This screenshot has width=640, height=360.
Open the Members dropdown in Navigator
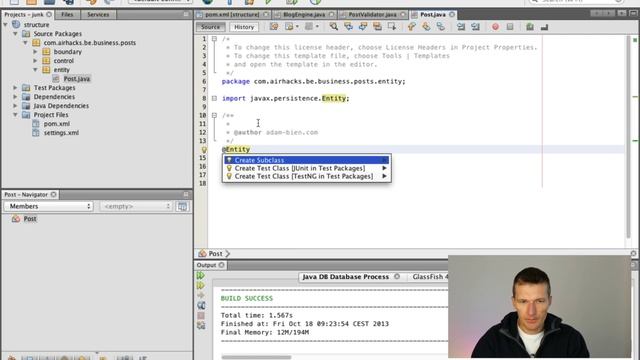click(x=49, y=207)
